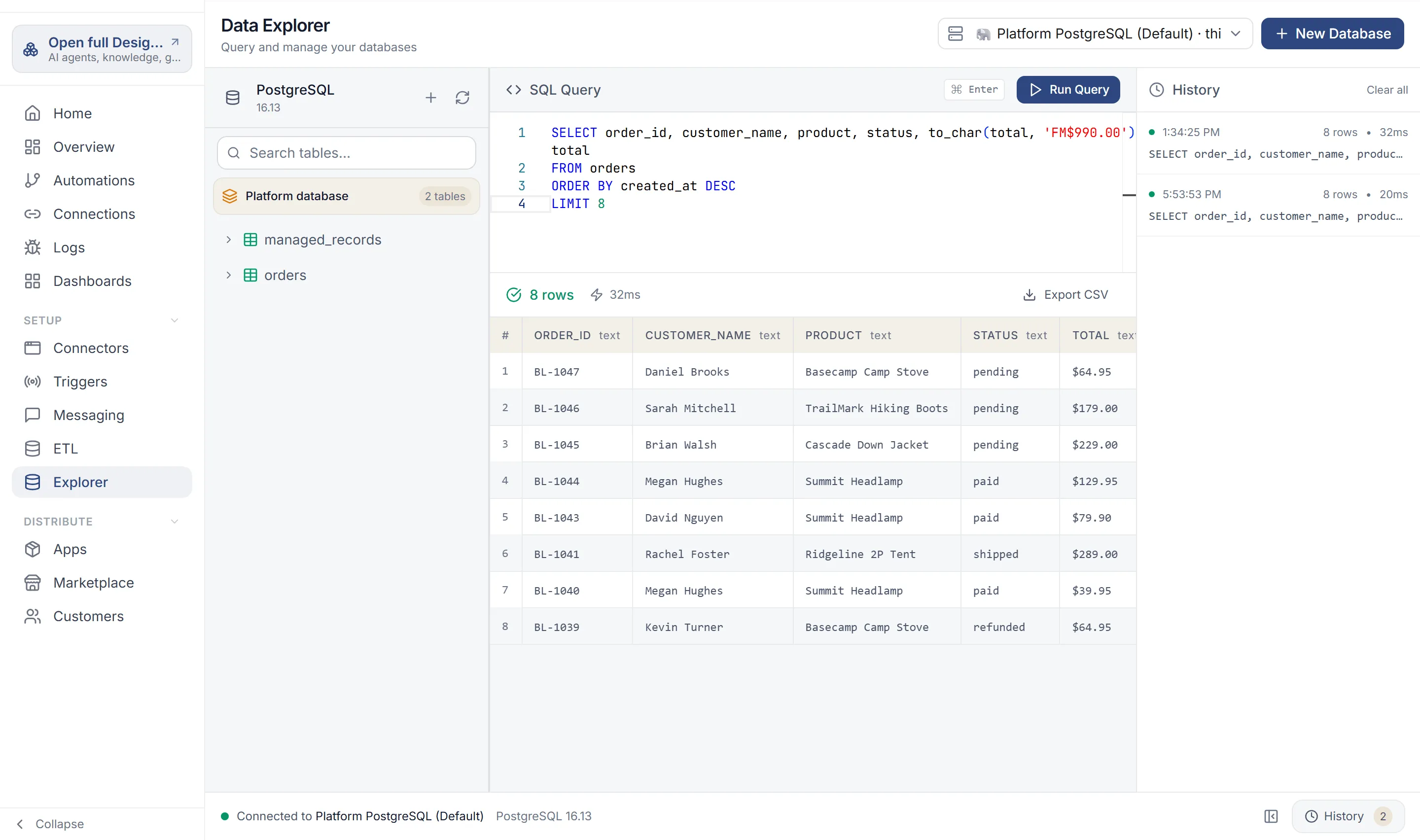
Task: Expand the orders table tree
Action: point(229,275)
